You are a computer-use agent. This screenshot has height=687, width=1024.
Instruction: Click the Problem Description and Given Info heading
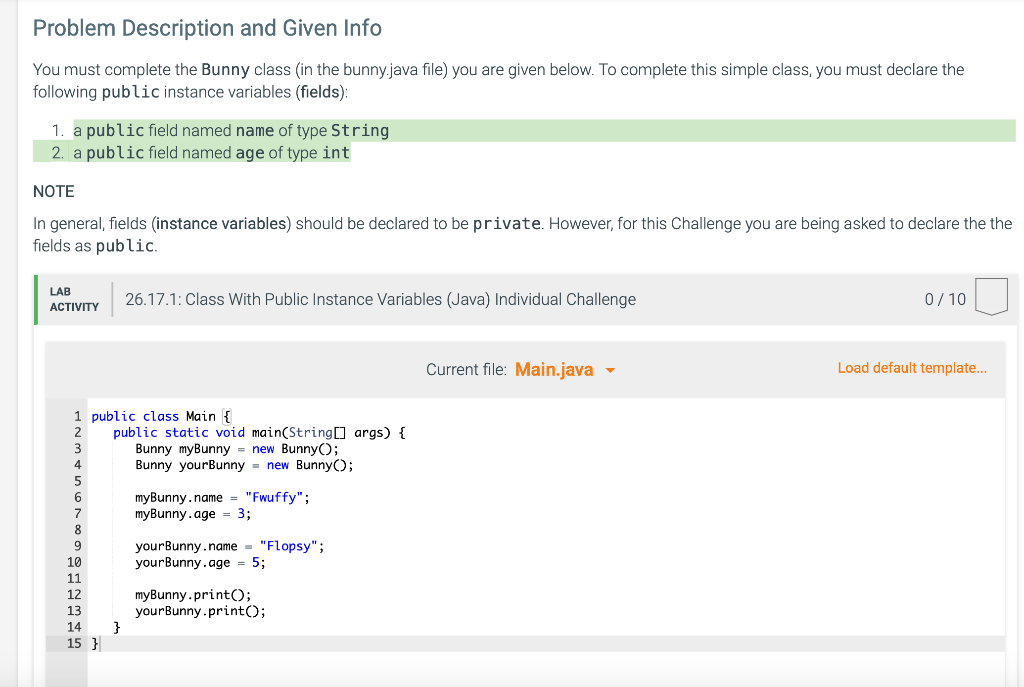207,27
